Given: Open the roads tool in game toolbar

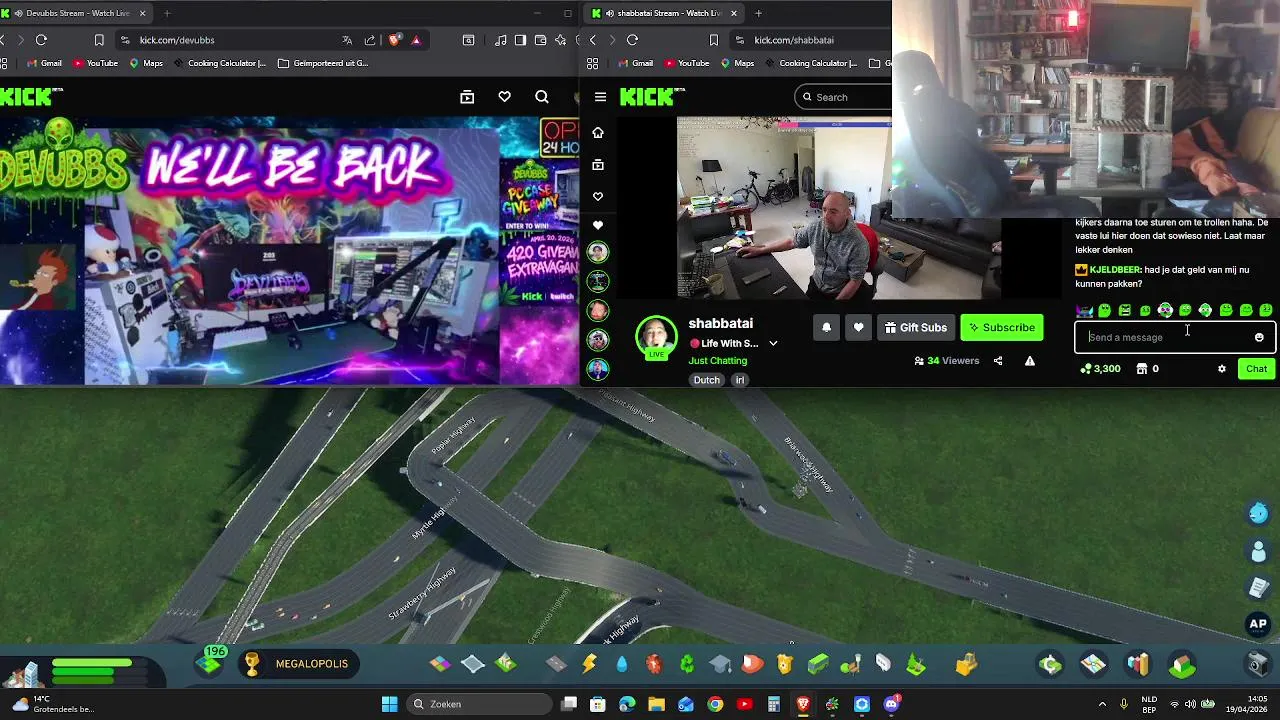Looking at the screenshot, I should click(556, 664).
